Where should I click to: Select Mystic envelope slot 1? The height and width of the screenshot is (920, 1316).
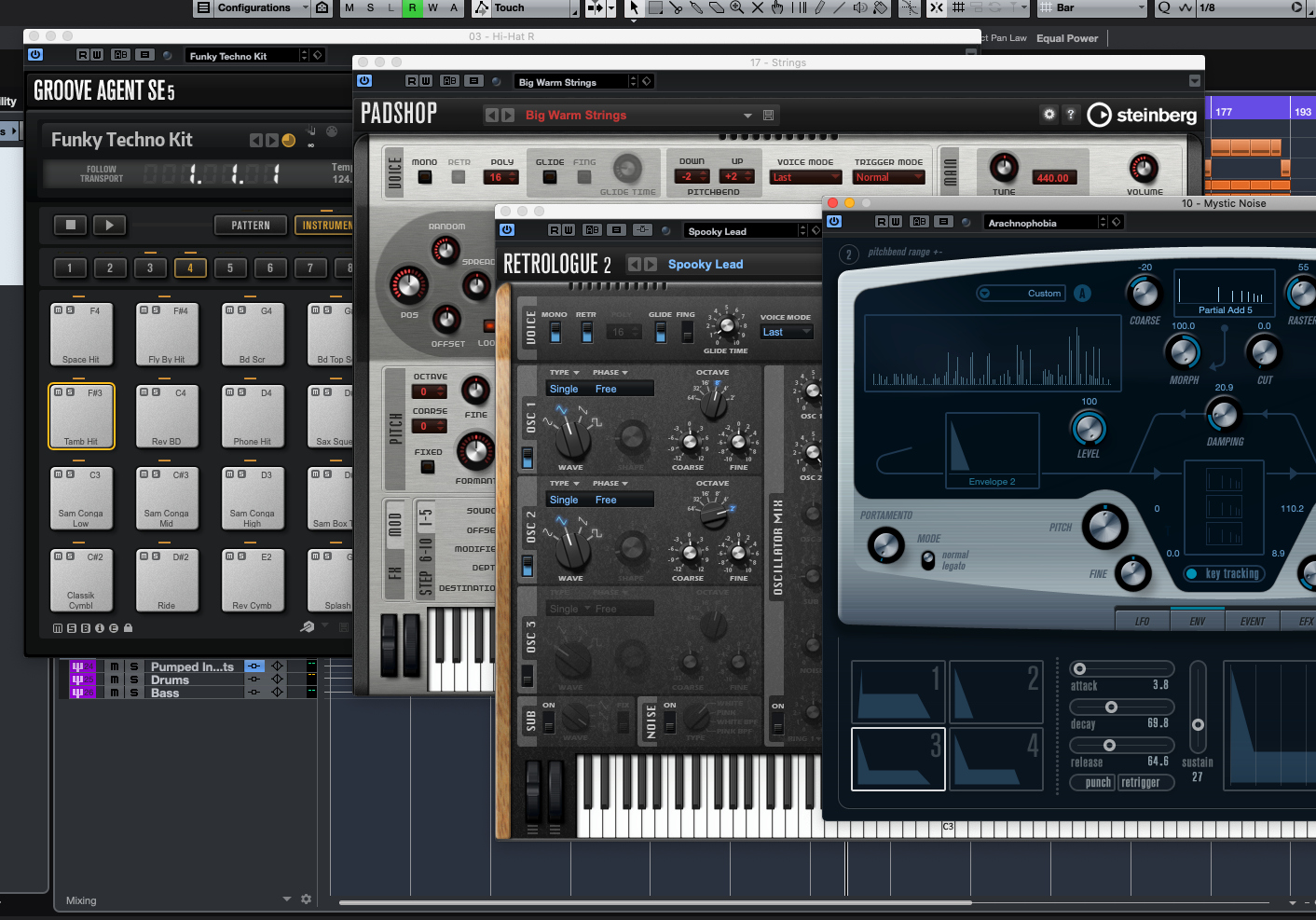pos(898,692)
